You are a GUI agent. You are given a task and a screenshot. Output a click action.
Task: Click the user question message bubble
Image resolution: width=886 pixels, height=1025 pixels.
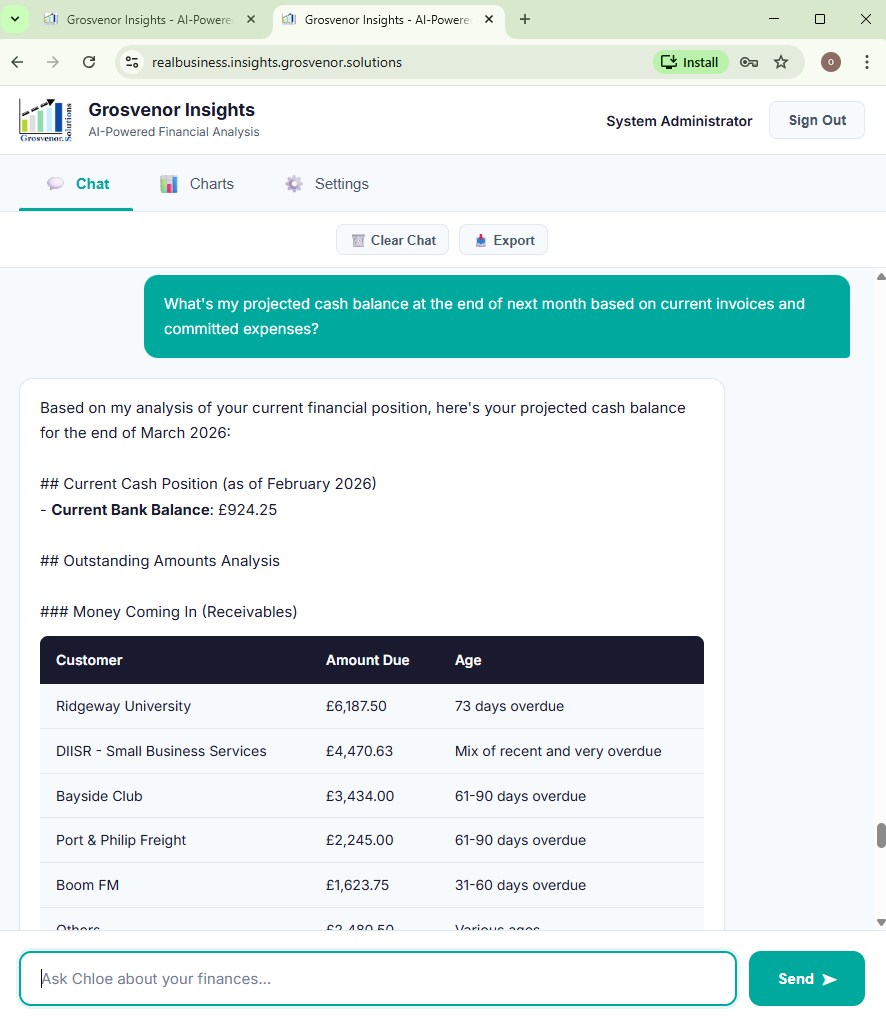point(497,316)
